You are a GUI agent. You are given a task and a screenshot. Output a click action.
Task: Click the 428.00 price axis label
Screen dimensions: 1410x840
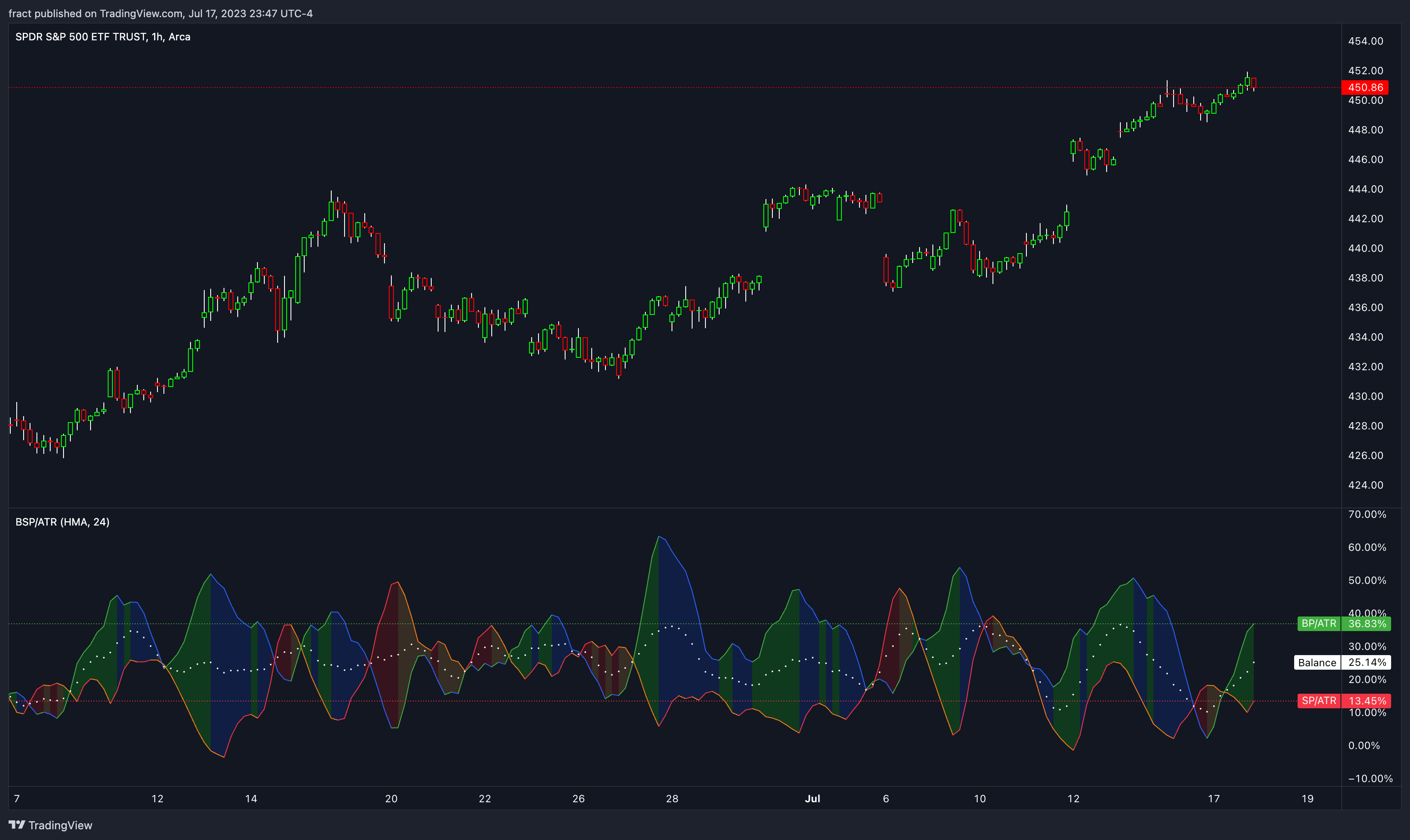point(1365,426)
